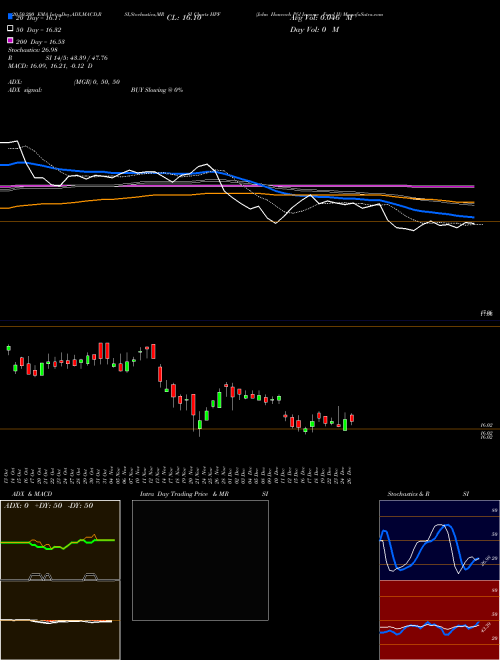Click the 'SI 14/5: 43.39 / 47.76' value
Image resolution: width=500 pixels, height=660 pixels.
77,58
